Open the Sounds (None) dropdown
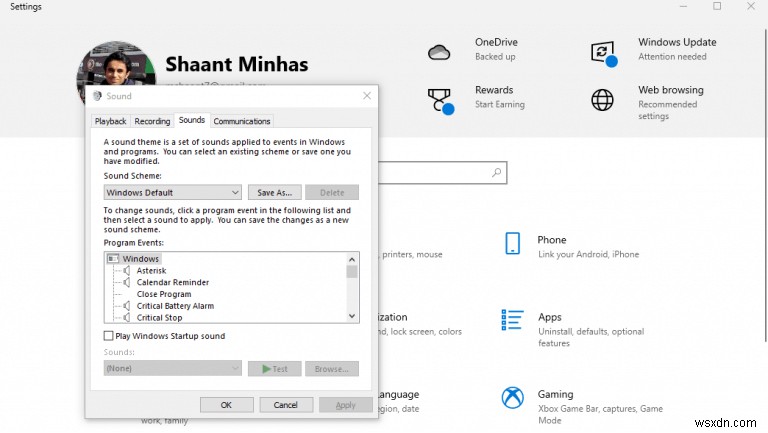 click(172, 368)
